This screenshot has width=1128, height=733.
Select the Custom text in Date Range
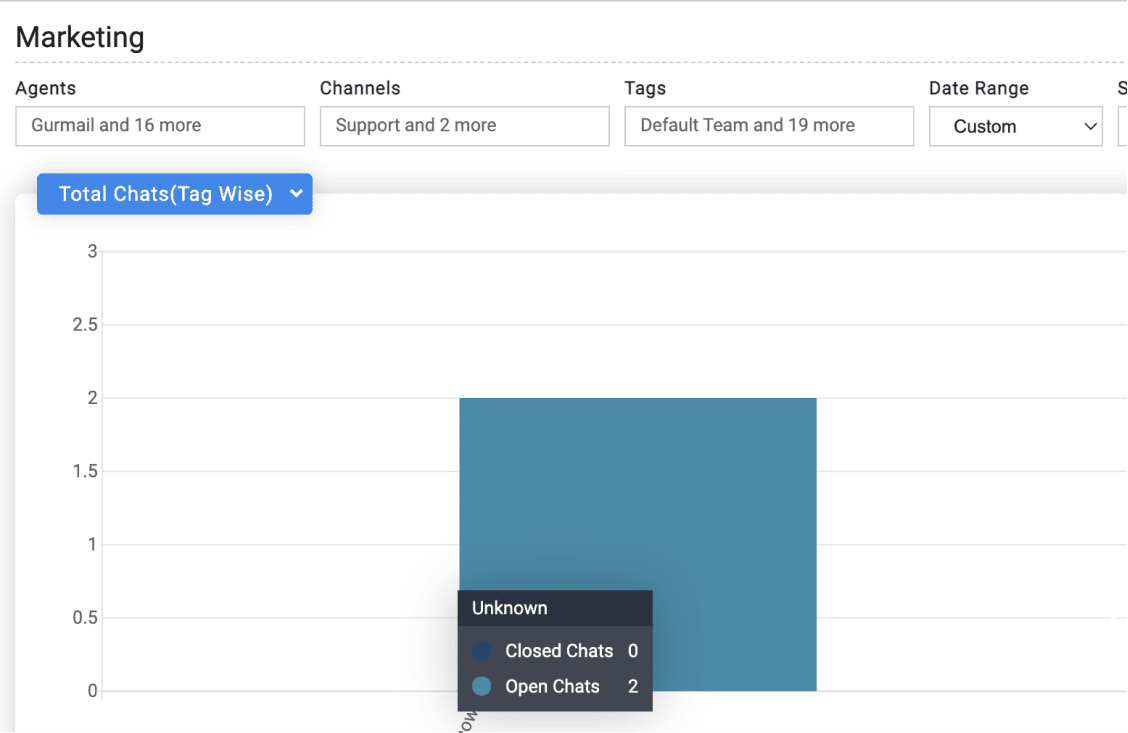(x=984, y=127)
